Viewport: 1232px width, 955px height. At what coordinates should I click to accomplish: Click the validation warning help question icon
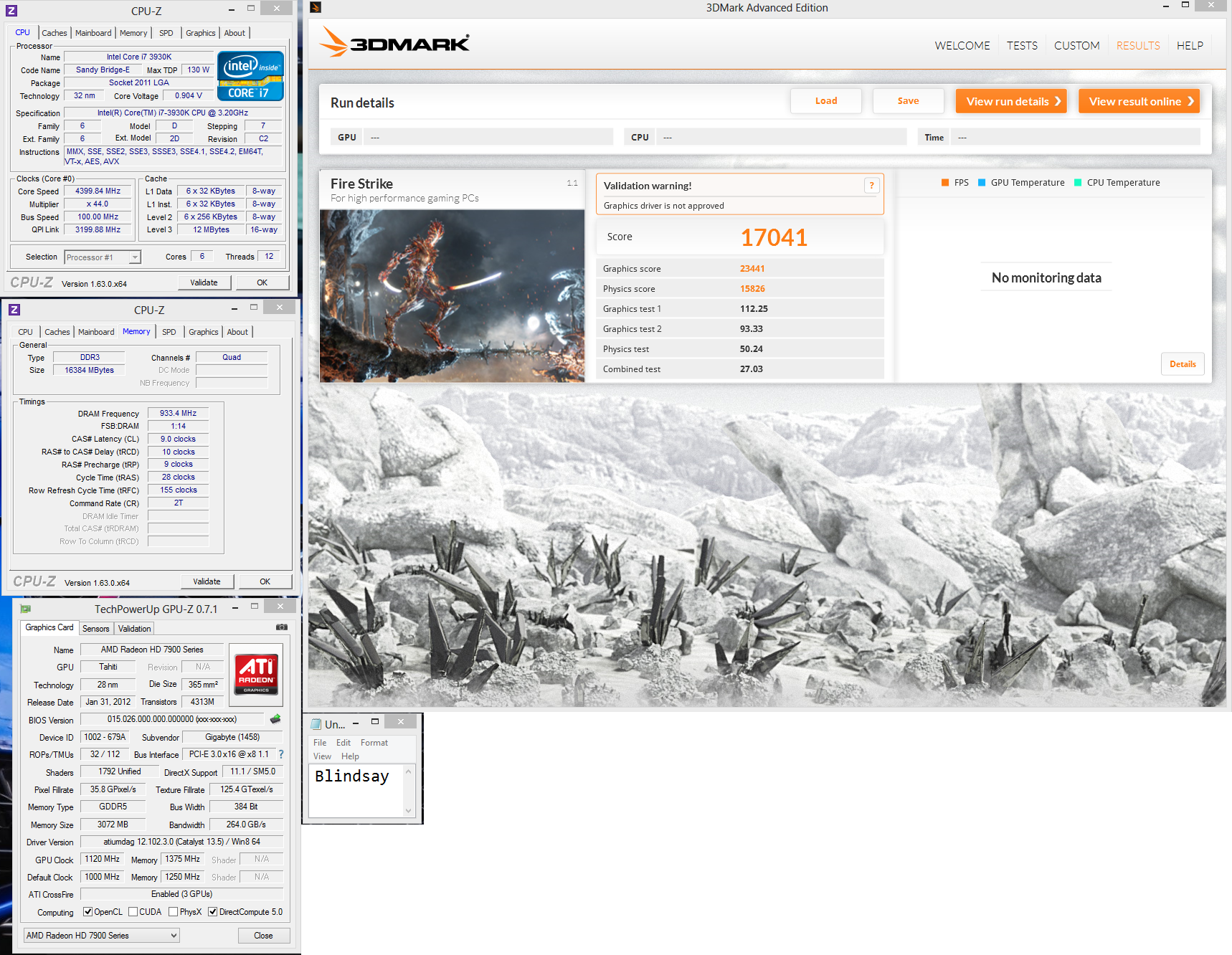click(871, 186)
